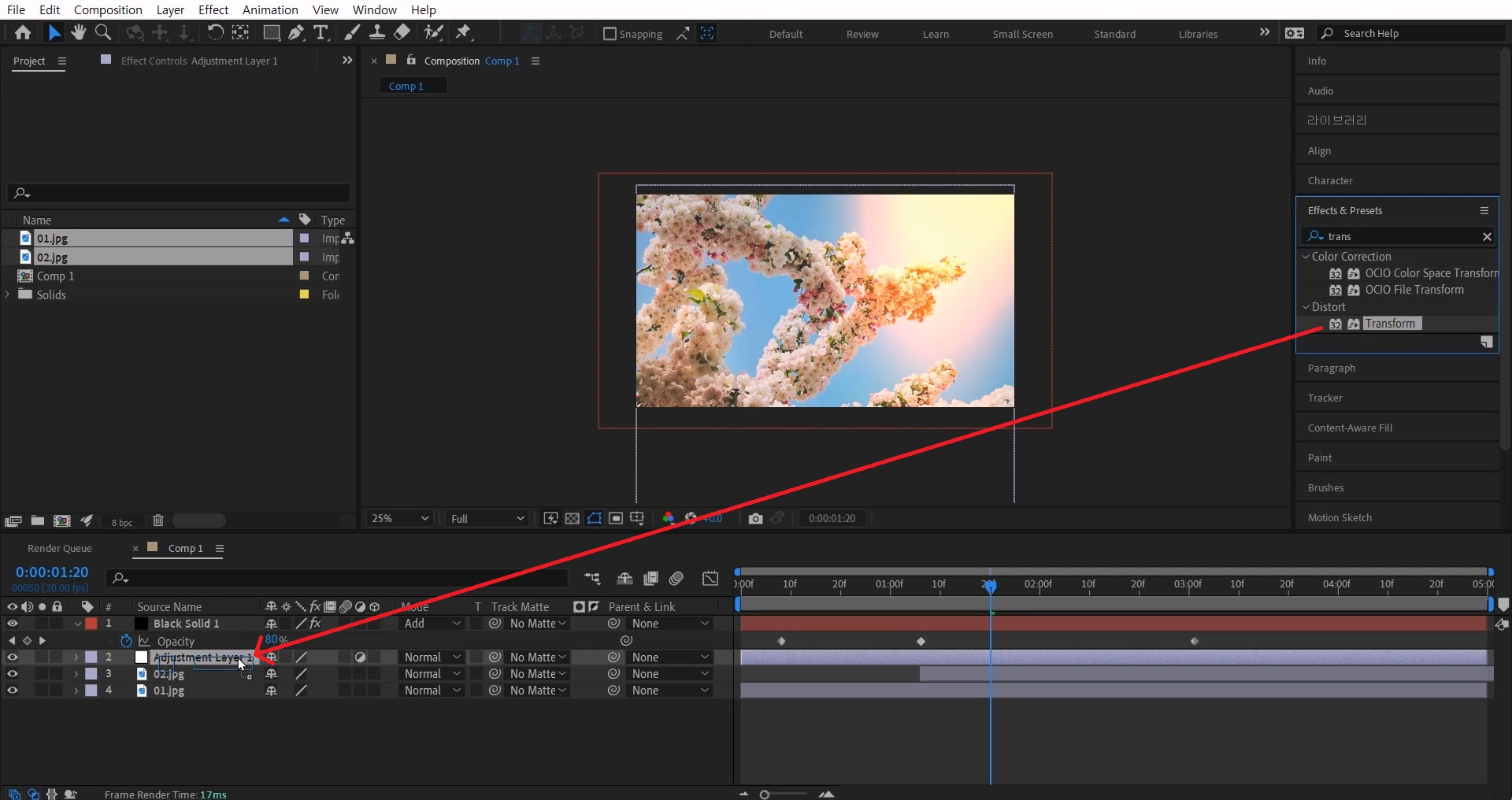The image size is (1512, 800).
Task: Collapse the Black Solid 1 layer properties
Action: pos(77,624)
